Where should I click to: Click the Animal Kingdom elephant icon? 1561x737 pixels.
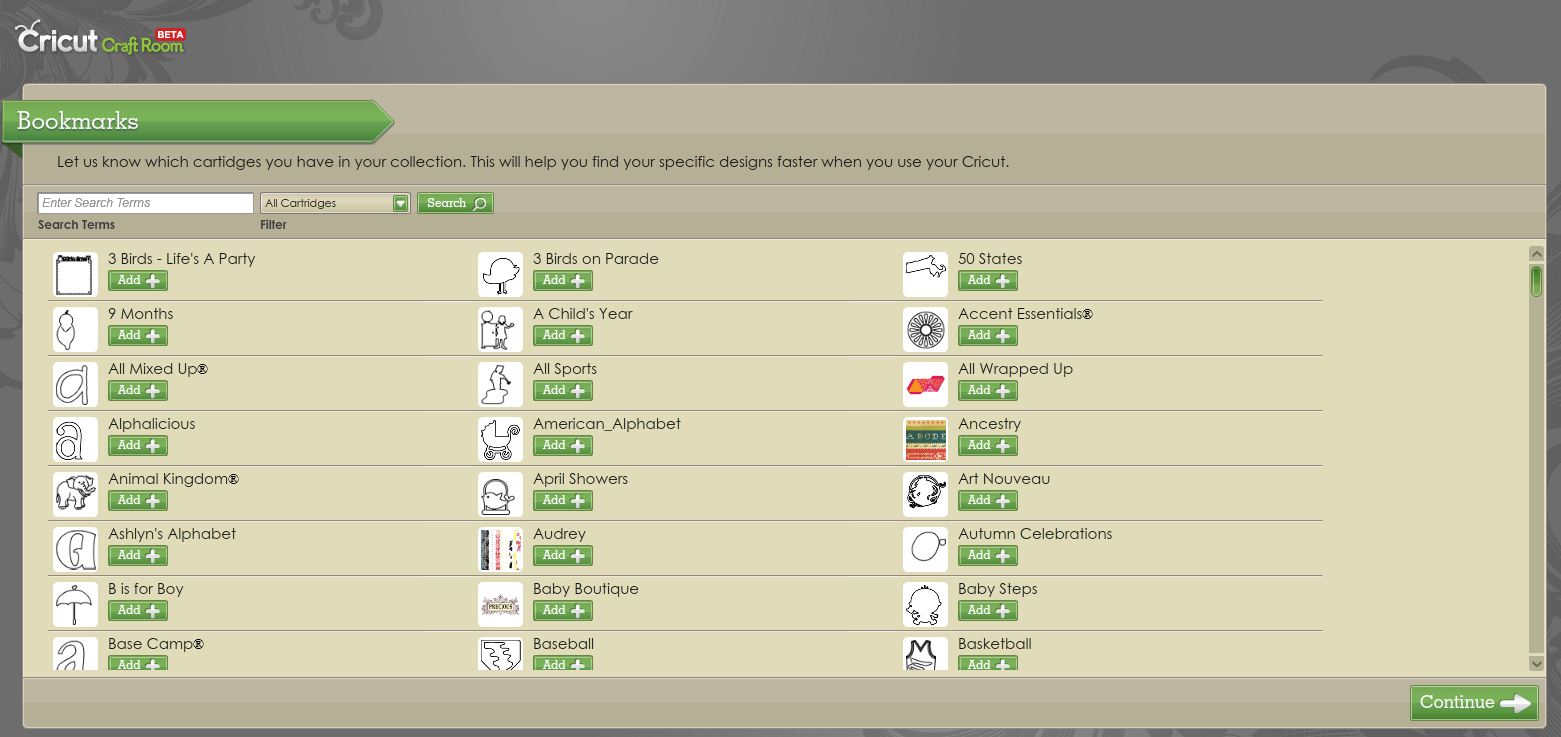coord(75,495)
